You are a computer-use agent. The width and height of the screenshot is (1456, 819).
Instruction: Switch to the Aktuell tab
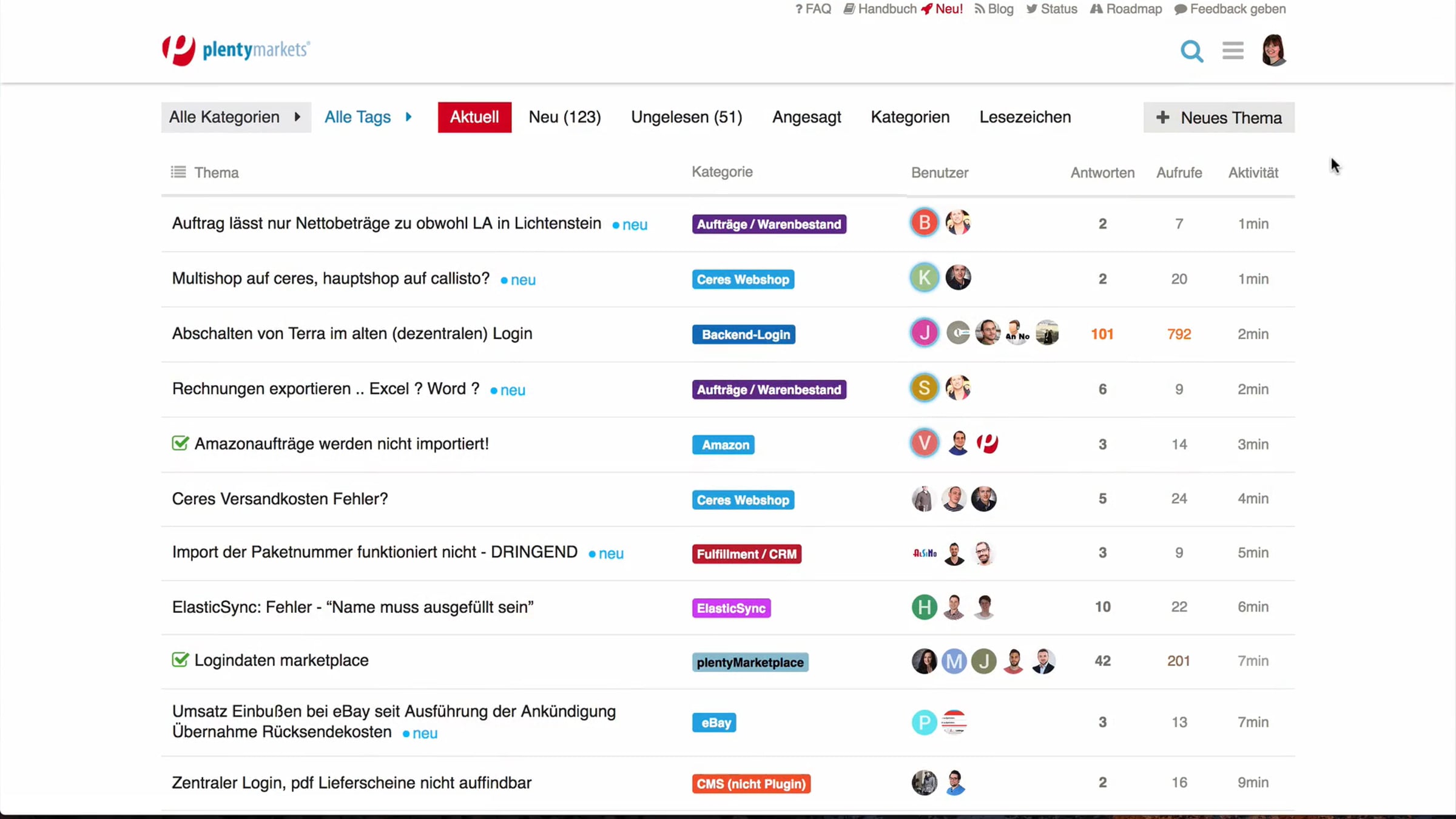tap(474, 117)
